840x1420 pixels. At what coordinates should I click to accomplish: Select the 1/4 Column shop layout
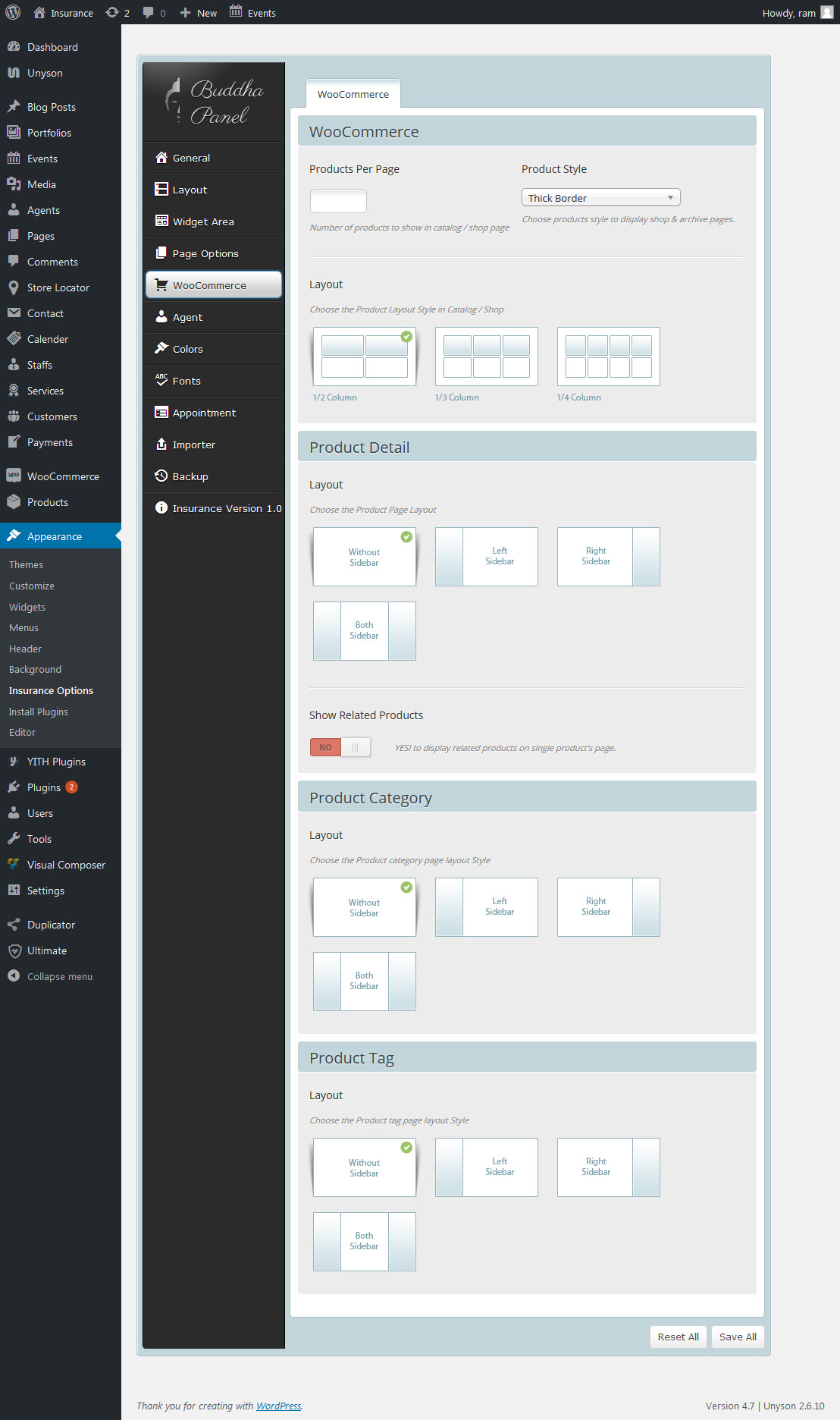click(609, 357)
